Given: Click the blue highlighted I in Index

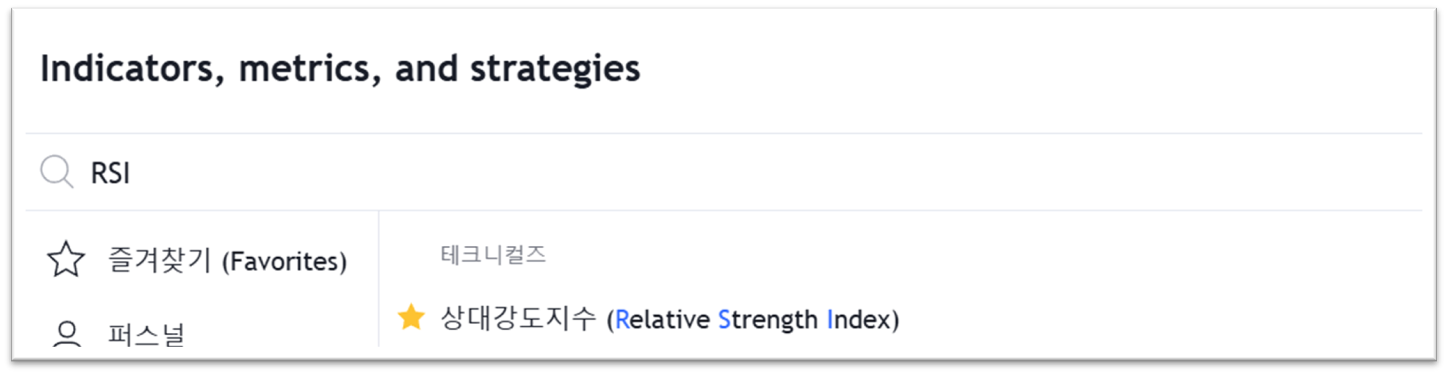Looking at the screenshot, I should coord(830,320).
